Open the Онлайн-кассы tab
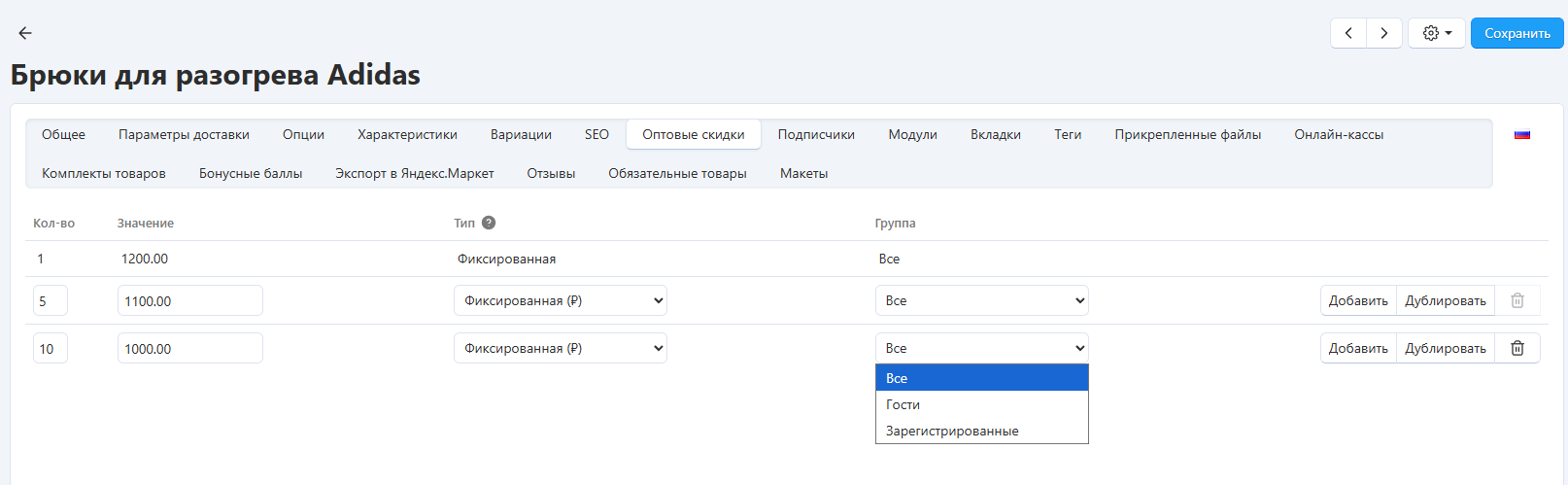Image resolution: width=1568 pixels, height=485 pixels. [1339, 134]
